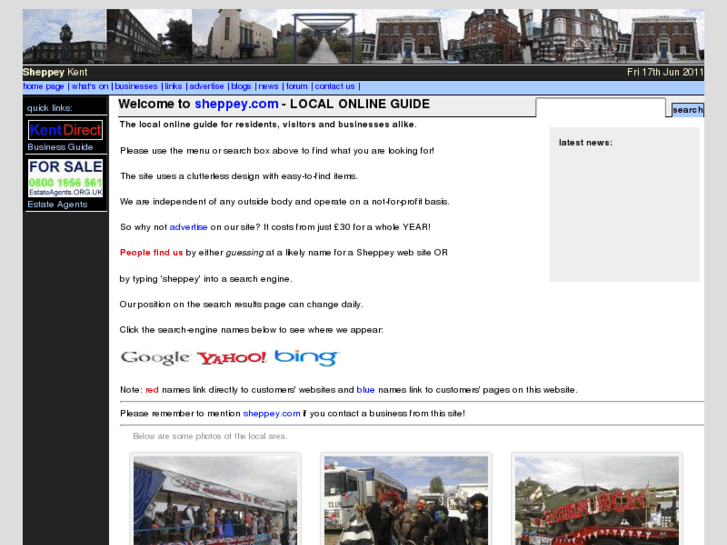Open the costumed crowd photo thumbnail
The image size is (727, 545).
(406, 500)
